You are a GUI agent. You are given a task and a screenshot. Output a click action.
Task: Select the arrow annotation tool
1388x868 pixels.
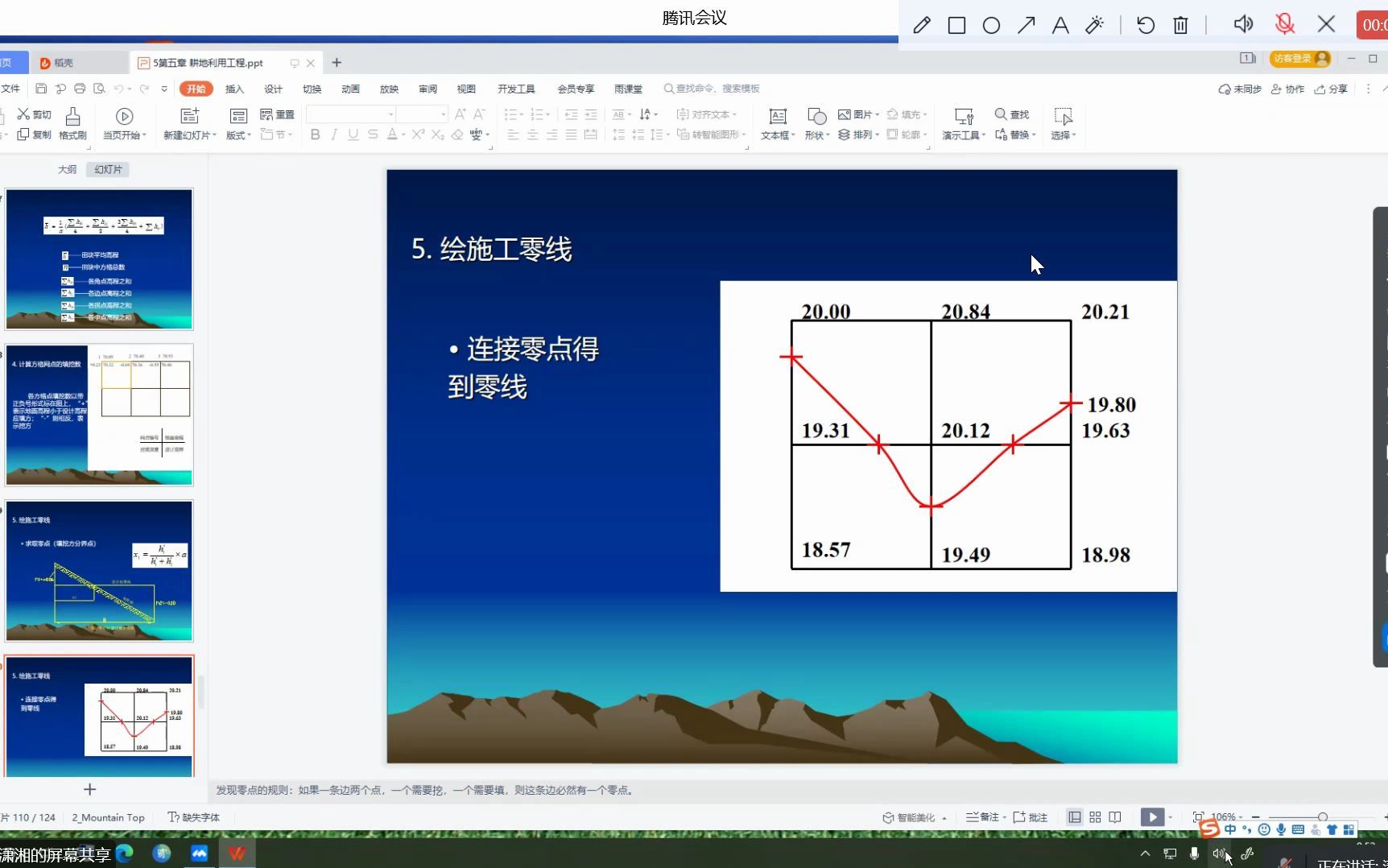[1026, 25]
